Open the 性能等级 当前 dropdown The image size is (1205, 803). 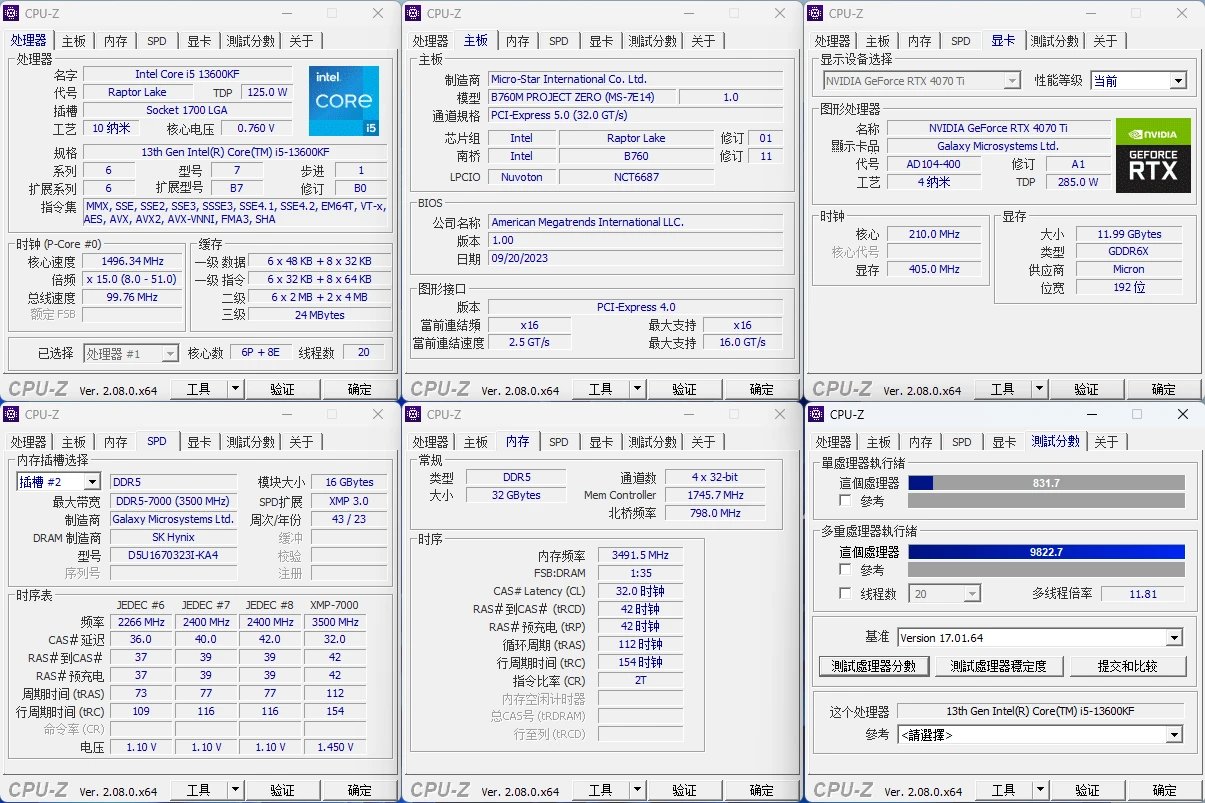pyautogui.click(x=1178, y=81)
